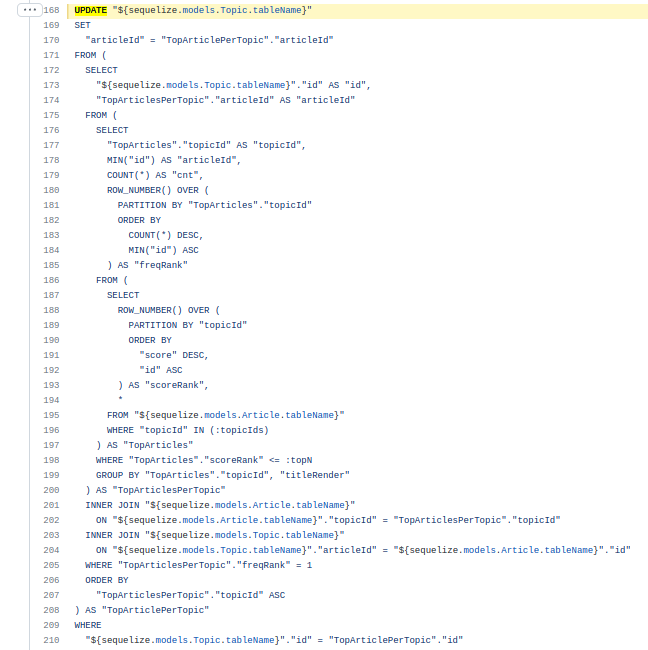The height and width of the screenshot is (650, 648).
Task: Click ':topN' on line 198
Action: tap(299, 460)
